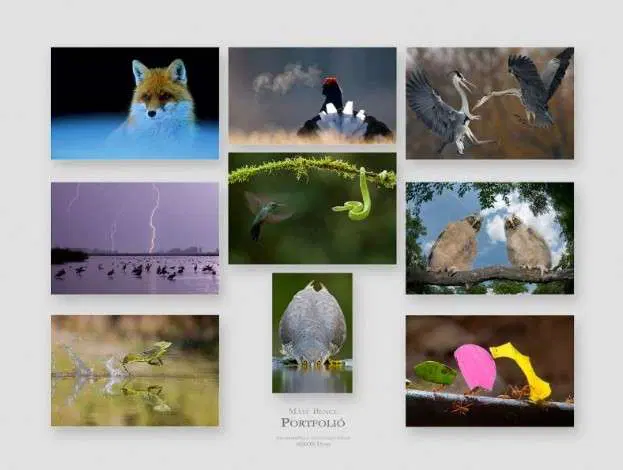Viewport: 623px width, 470px height.
Task: Click the right heron with spread wings
Action: coord(534,90)
